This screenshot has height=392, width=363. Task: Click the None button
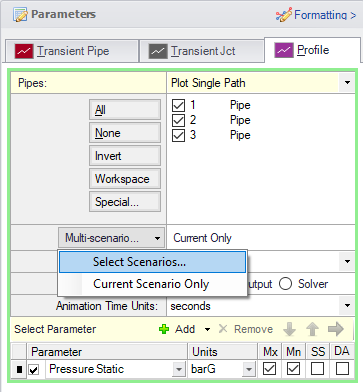click(x=125, y=133)
